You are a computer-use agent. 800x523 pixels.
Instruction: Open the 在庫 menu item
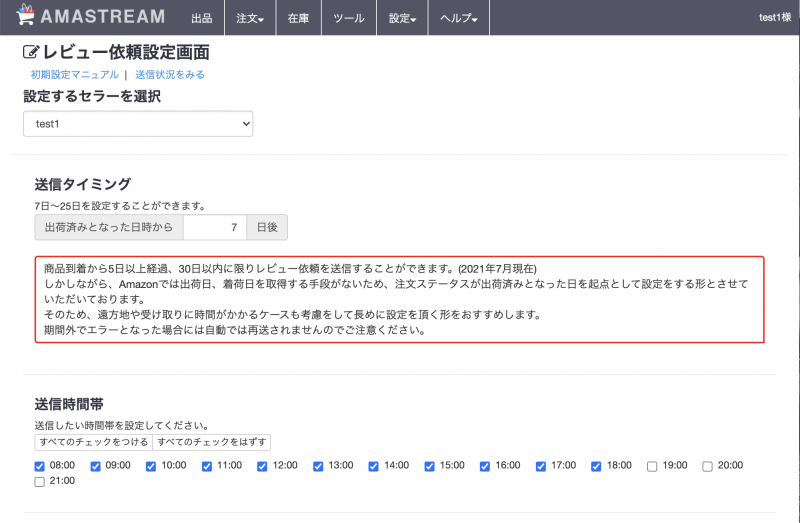coord(298,18)
